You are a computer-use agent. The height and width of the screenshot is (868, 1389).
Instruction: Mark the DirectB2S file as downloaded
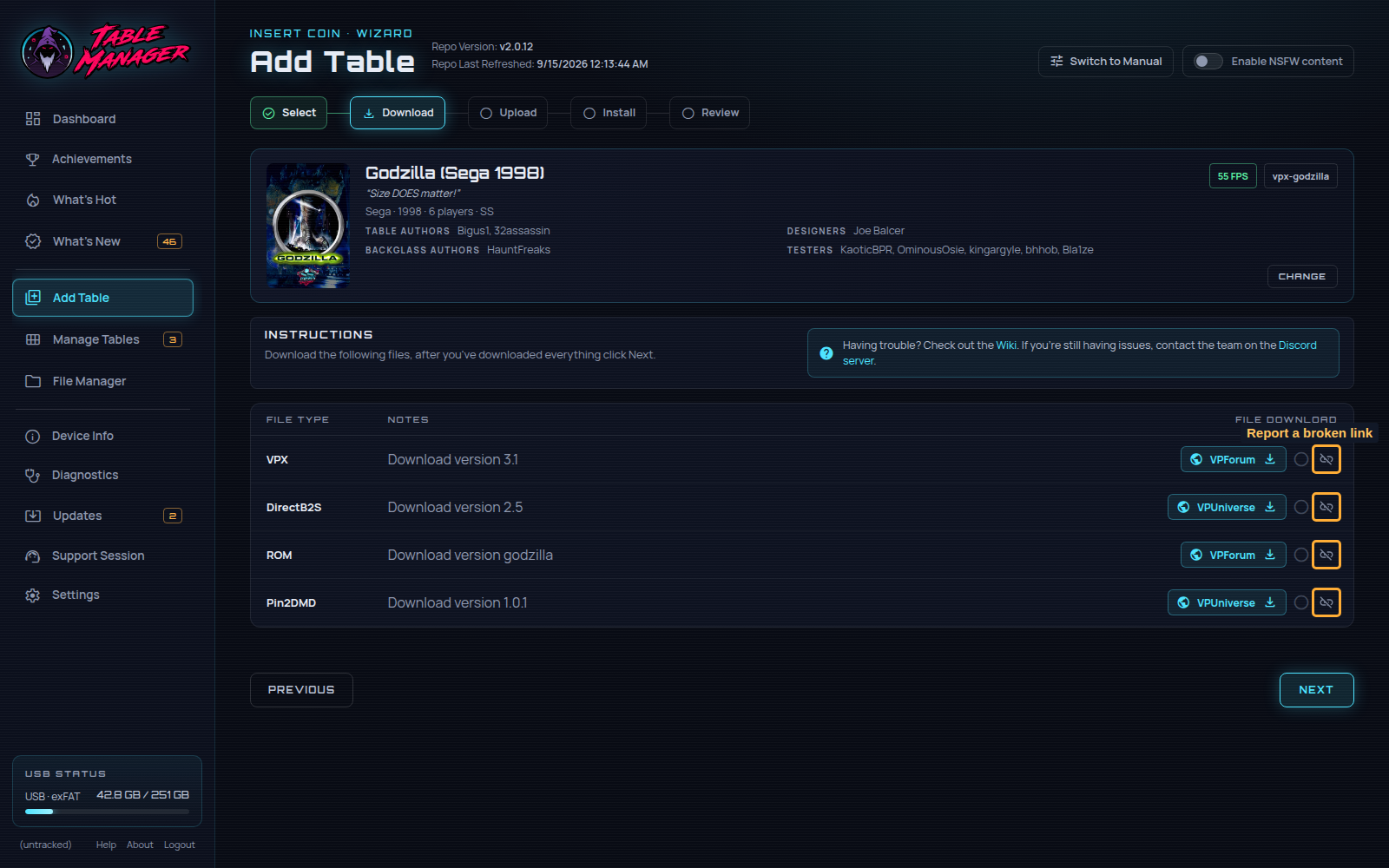pyautogui.click(x=1300, y=507)
